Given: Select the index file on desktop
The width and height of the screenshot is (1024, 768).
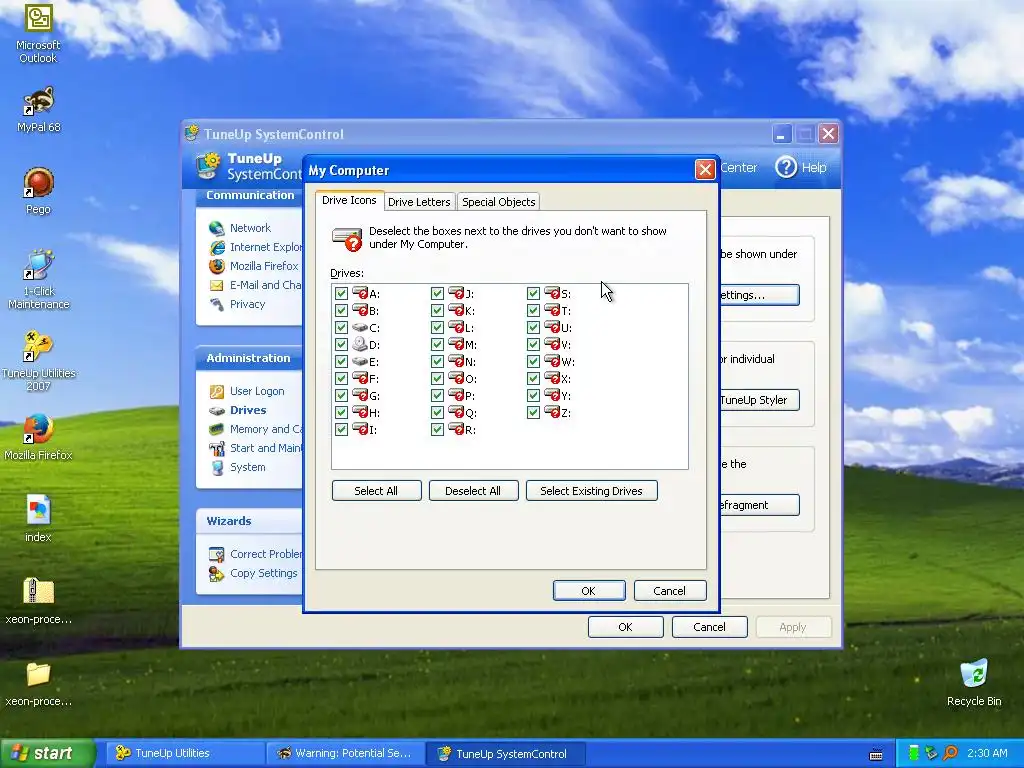Looking at the screenshot, I should 38,519.
